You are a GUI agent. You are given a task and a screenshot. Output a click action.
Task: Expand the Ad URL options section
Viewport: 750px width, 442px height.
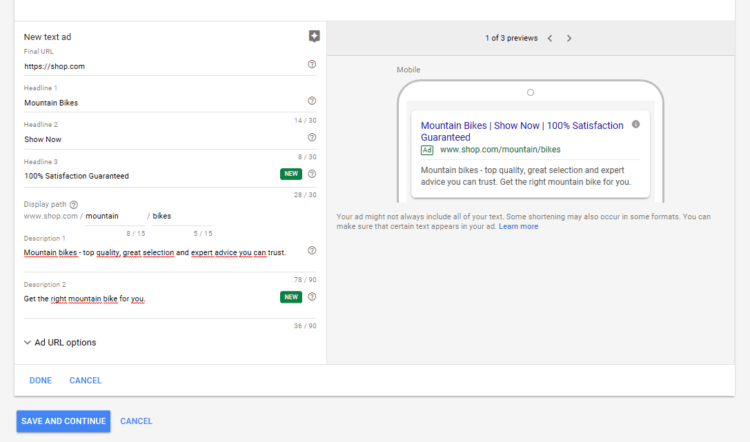coord(60,343)
